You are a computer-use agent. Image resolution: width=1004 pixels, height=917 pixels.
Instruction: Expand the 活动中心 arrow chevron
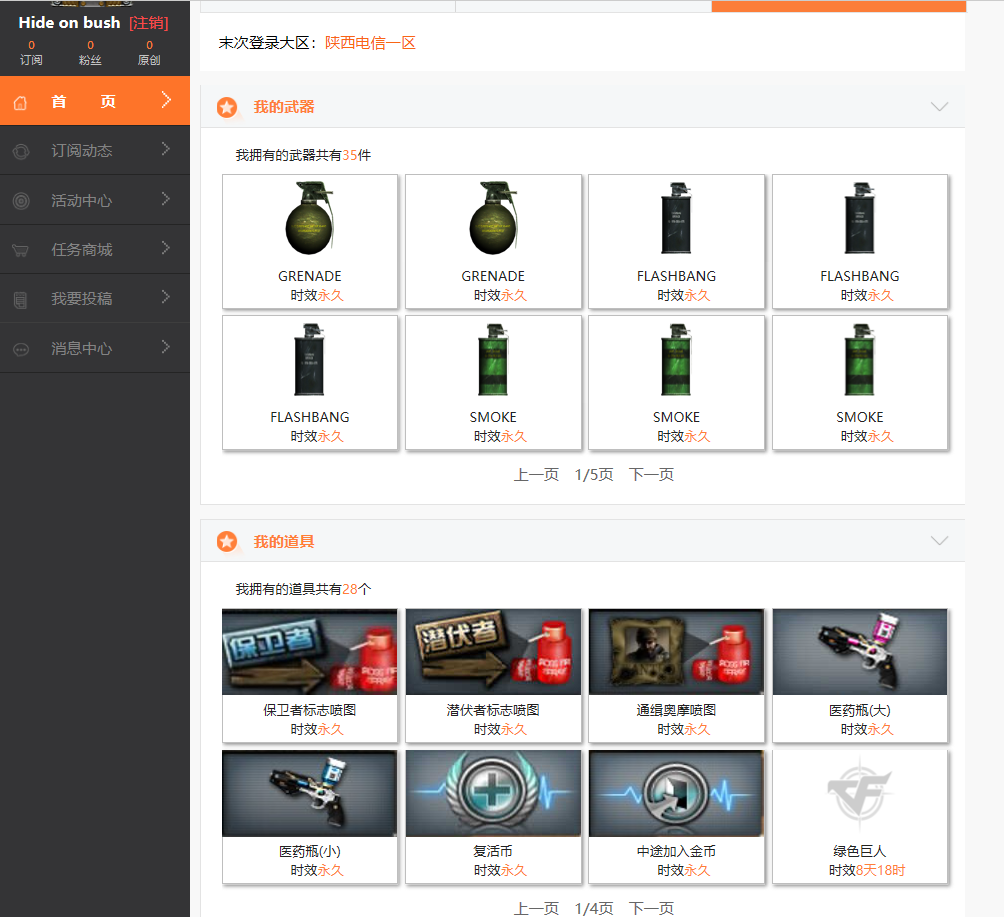[x=166, y=199]
